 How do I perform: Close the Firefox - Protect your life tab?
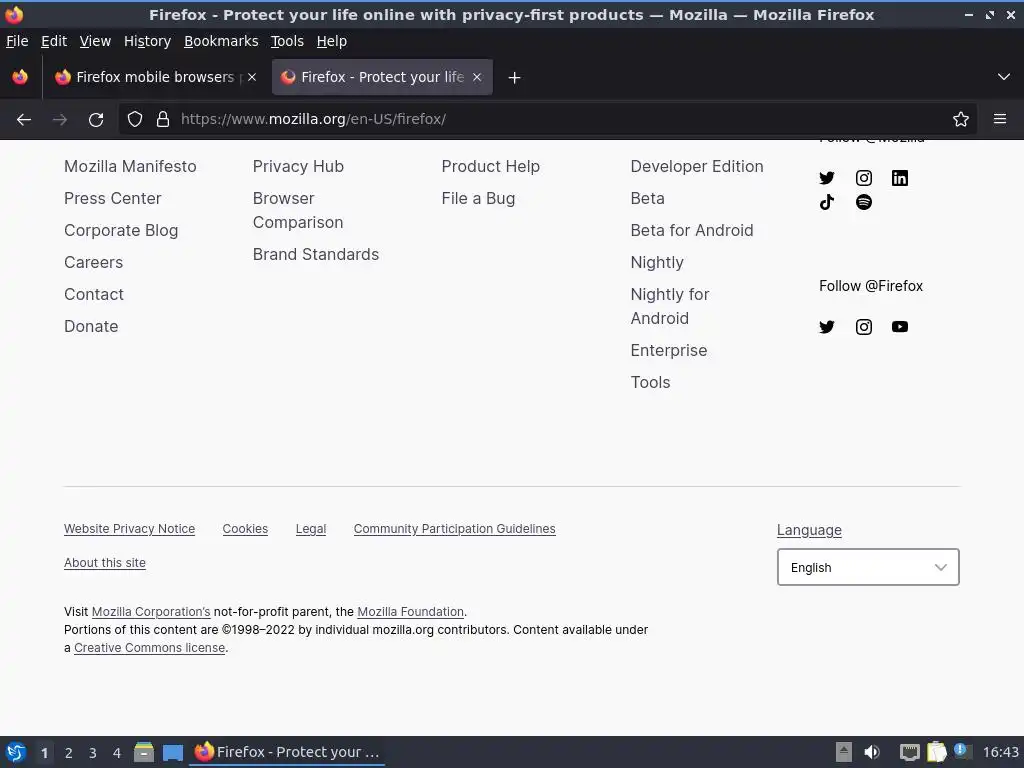[x=477, y=77]
